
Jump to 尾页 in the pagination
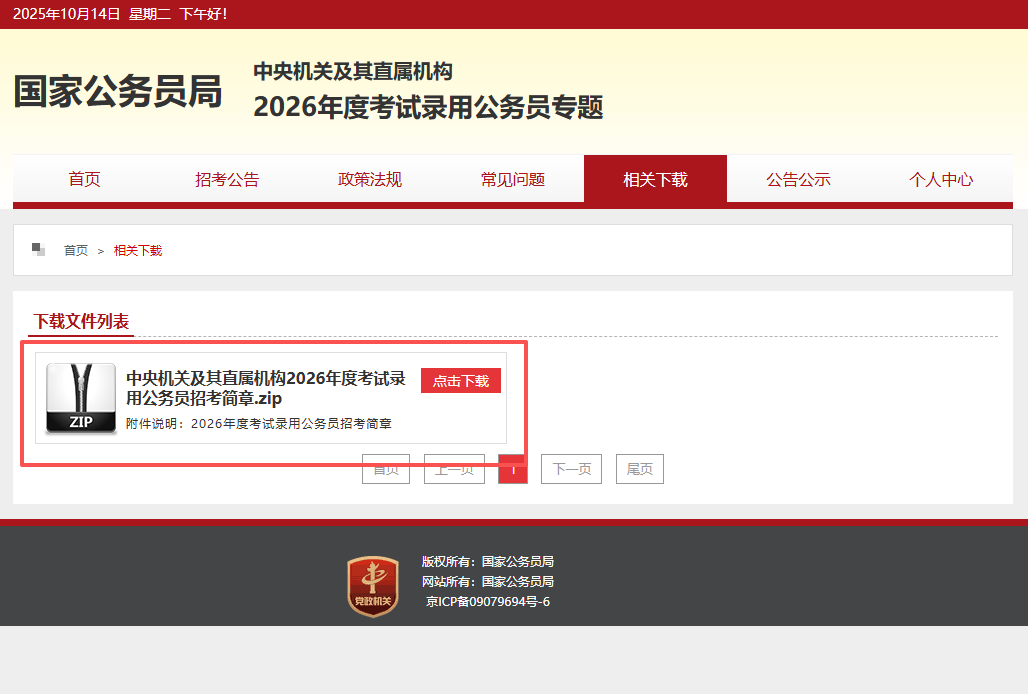point(640,469)
